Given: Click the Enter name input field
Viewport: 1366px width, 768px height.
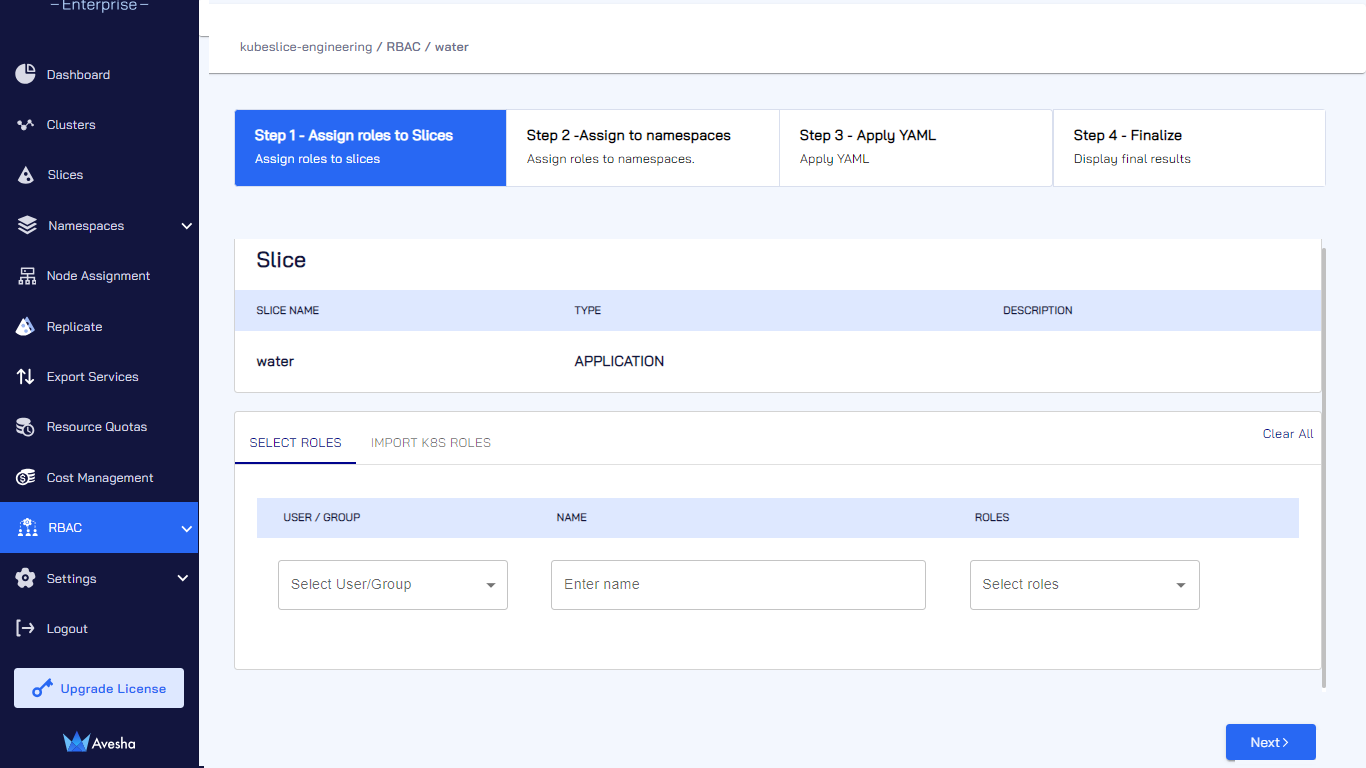Looking at the screenshot, I should point(738,585).
